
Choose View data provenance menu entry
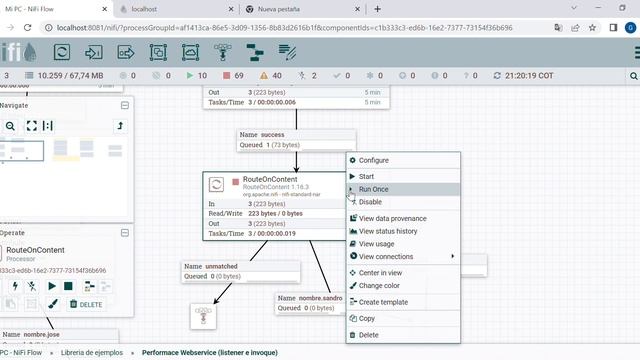[403, 218]
